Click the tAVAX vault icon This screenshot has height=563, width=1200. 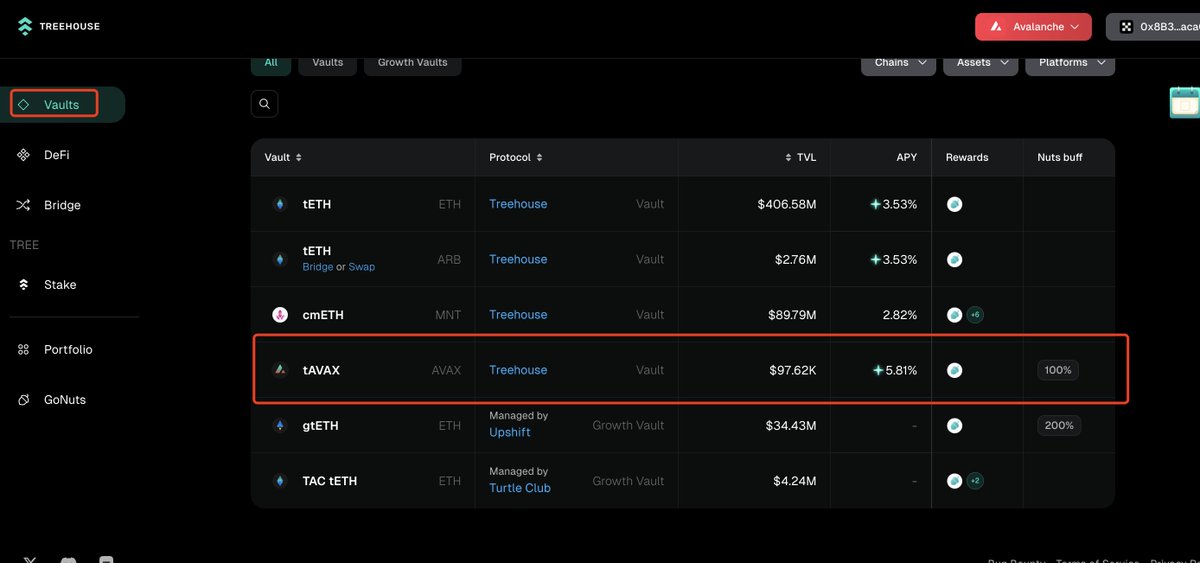280,370
